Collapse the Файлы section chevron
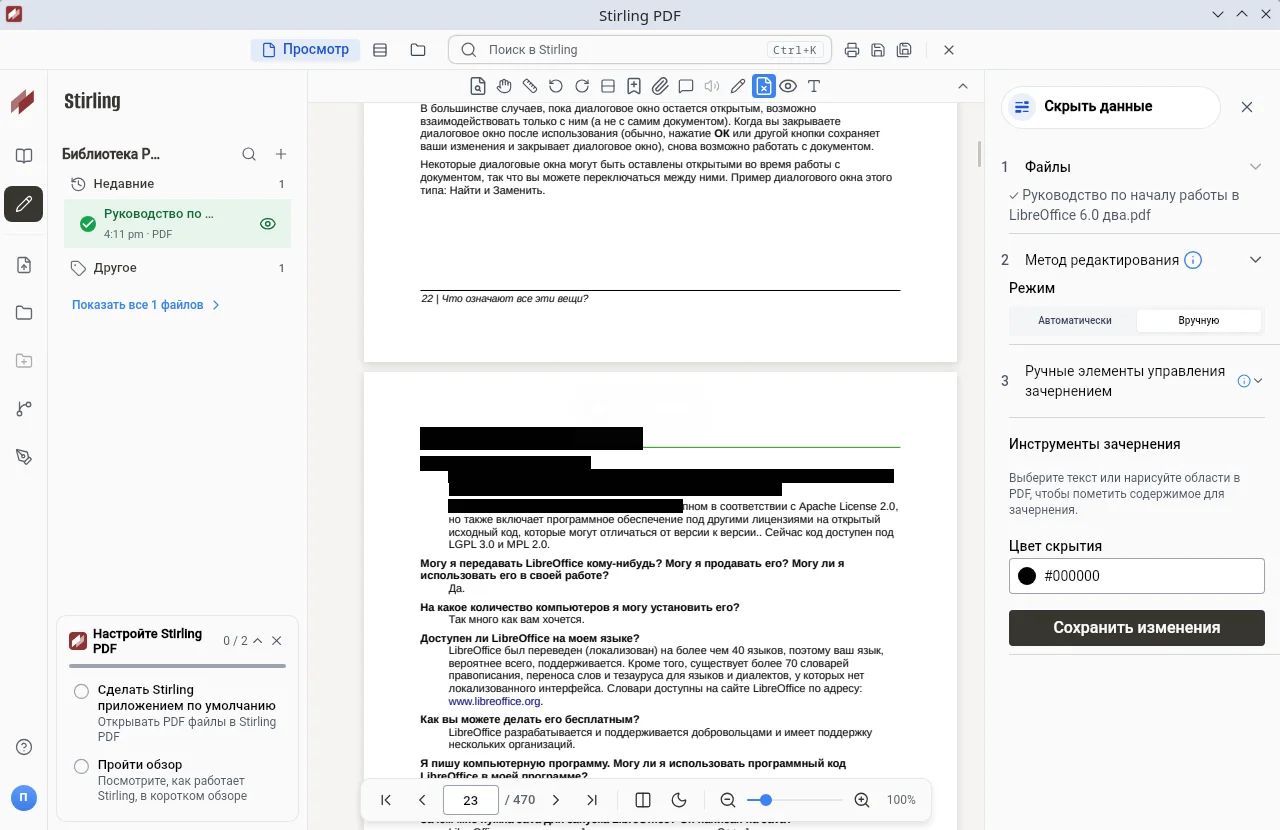The height and width of the screenshot is (830, 1280). pos(1256,167)
